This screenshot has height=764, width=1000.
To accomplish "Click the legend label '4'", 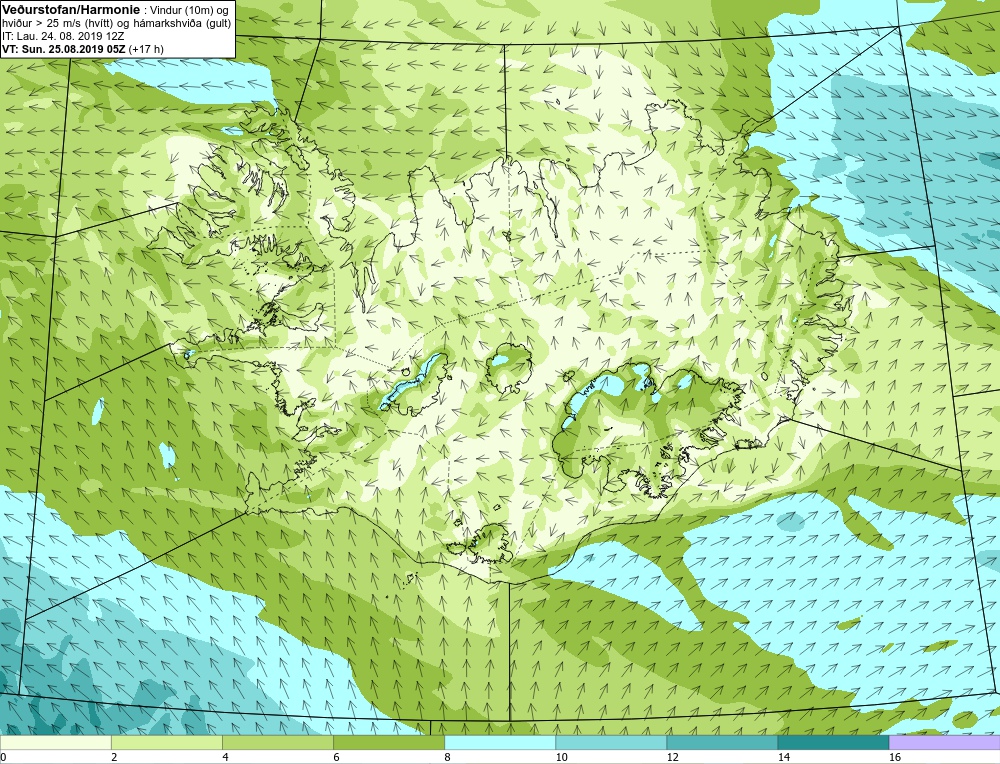I will [225, 757].
